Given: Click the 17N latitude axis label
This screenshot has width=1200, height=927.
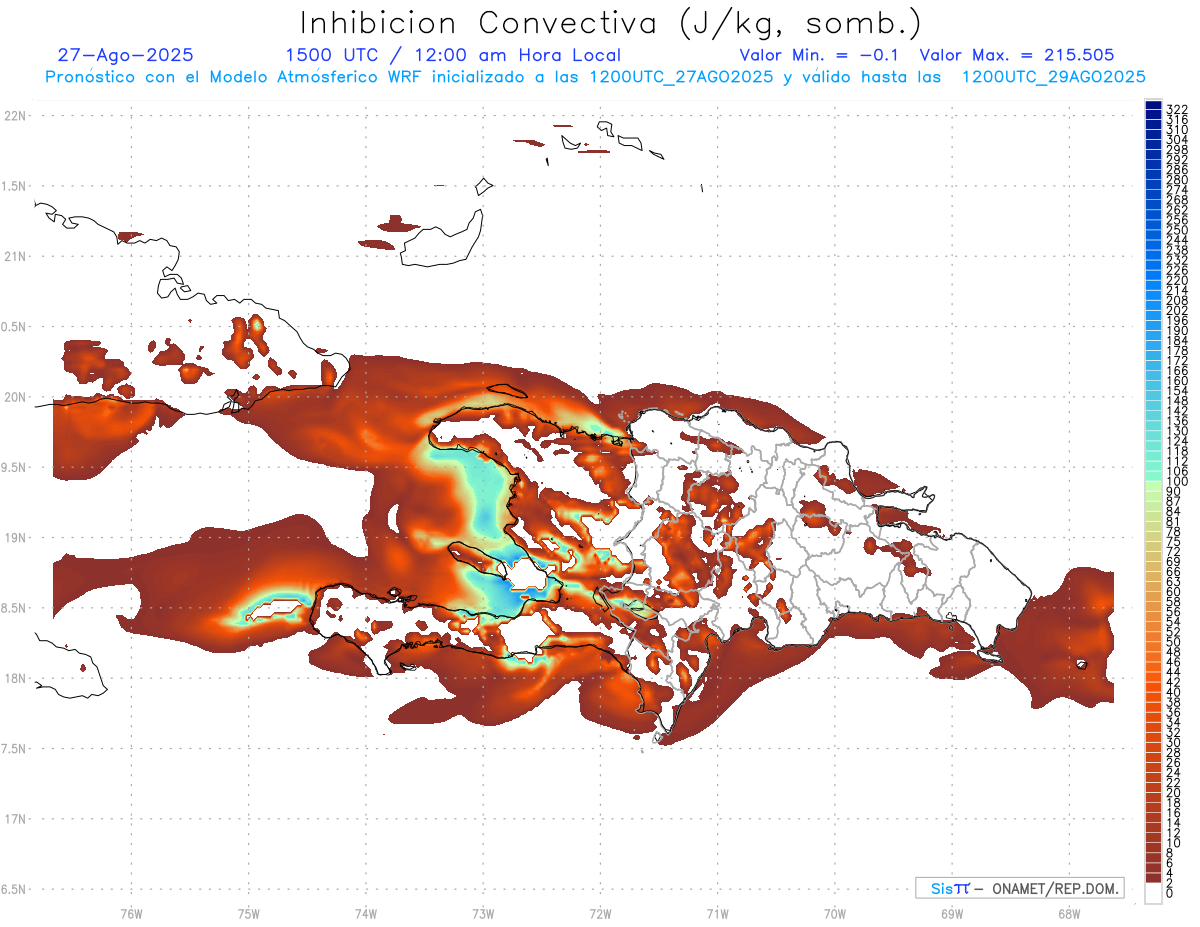Looking at the screenshot, I should (16, 819).
